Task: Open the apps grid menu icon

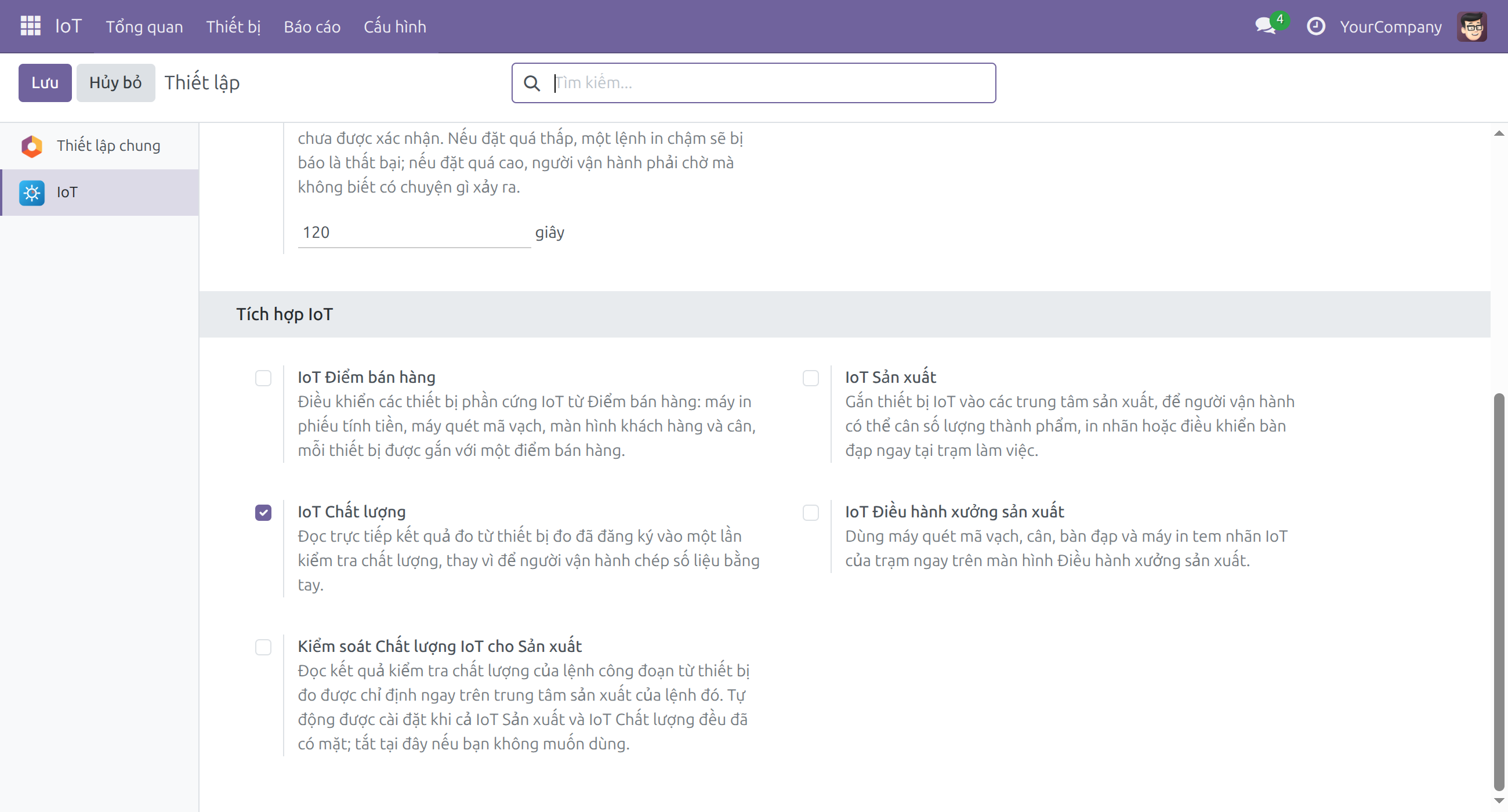Action: point(30,26)
